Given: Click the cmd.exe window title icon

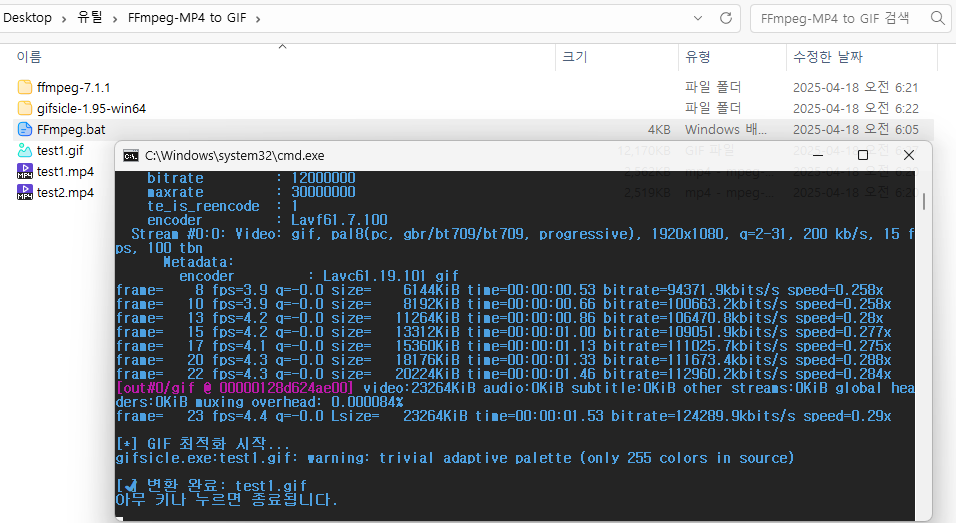Looking at the screenshot, I should 130,156.
